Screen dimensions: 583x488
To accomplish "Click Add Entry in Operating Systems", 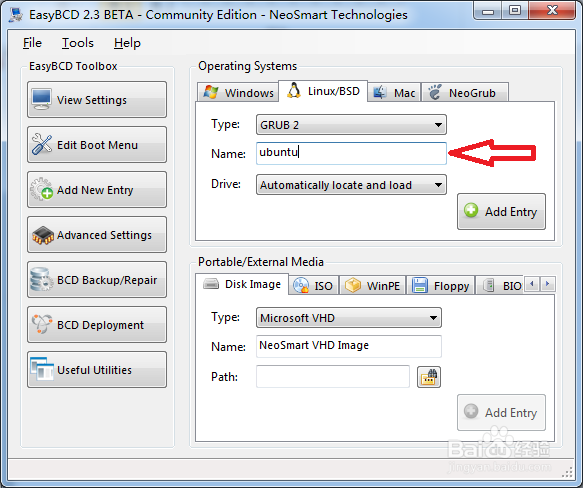I will (x=501, y=211).
